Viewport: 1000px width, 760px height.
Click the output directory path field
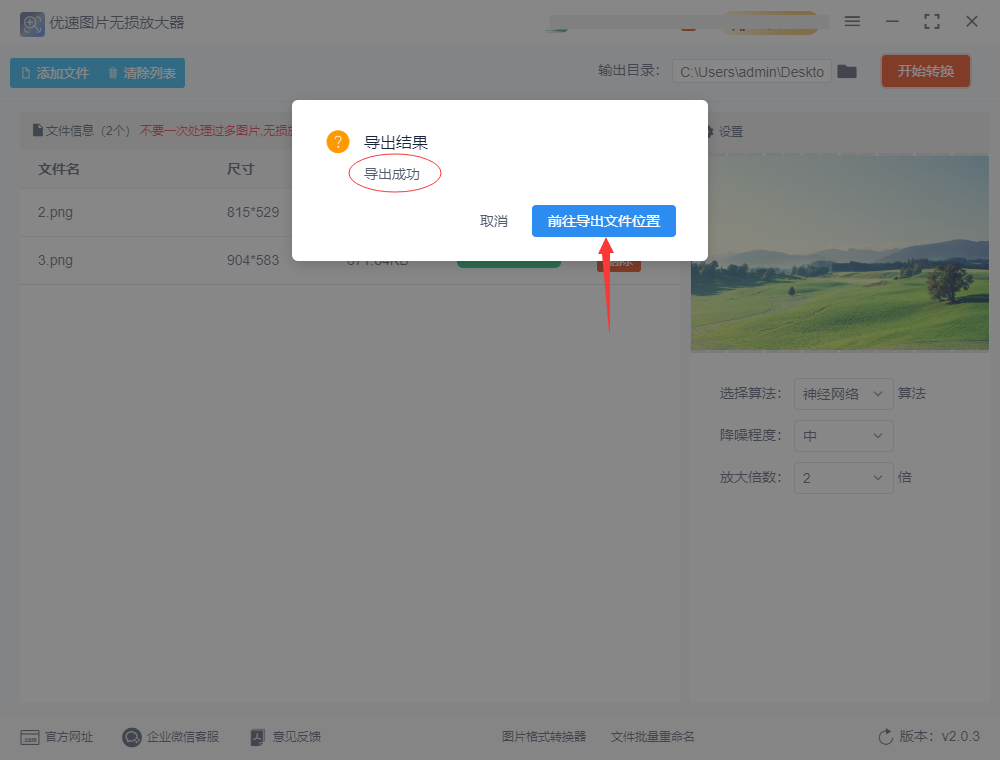tap(751, 72)
